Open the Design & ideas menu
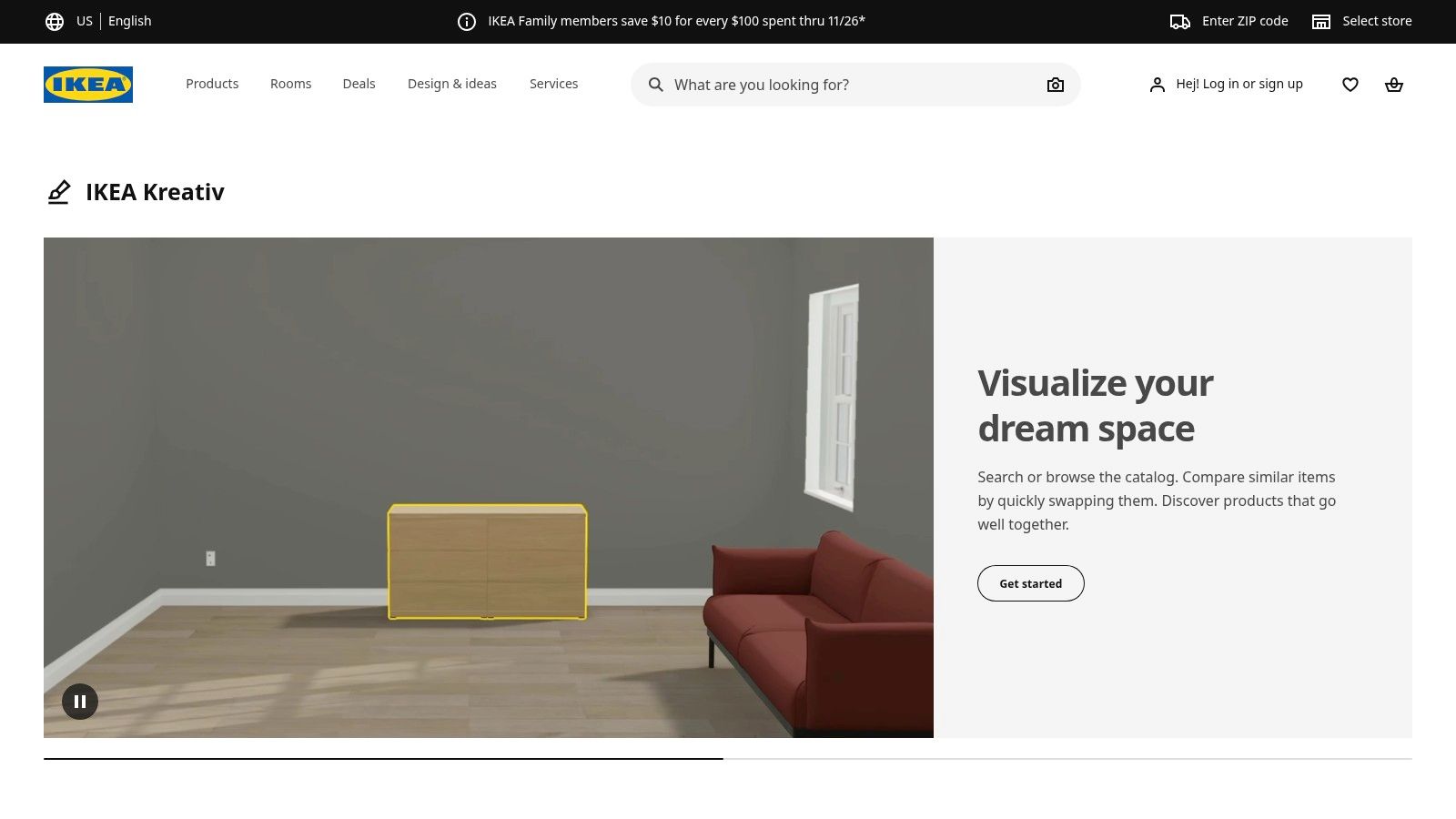Image resolution: width=1456 pixels, height=819 pixels. pyautogui.click(x=452, y=84)
